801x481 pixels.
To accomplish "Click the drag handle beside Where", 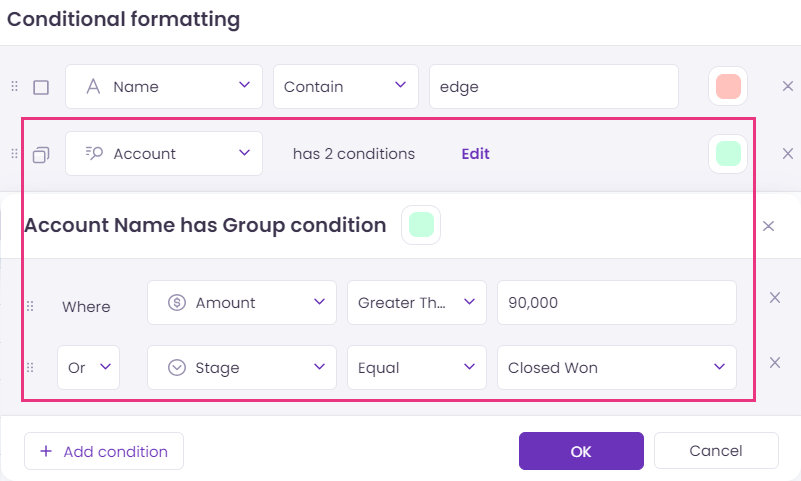I will pyautogui.click(x=30, y=306).
